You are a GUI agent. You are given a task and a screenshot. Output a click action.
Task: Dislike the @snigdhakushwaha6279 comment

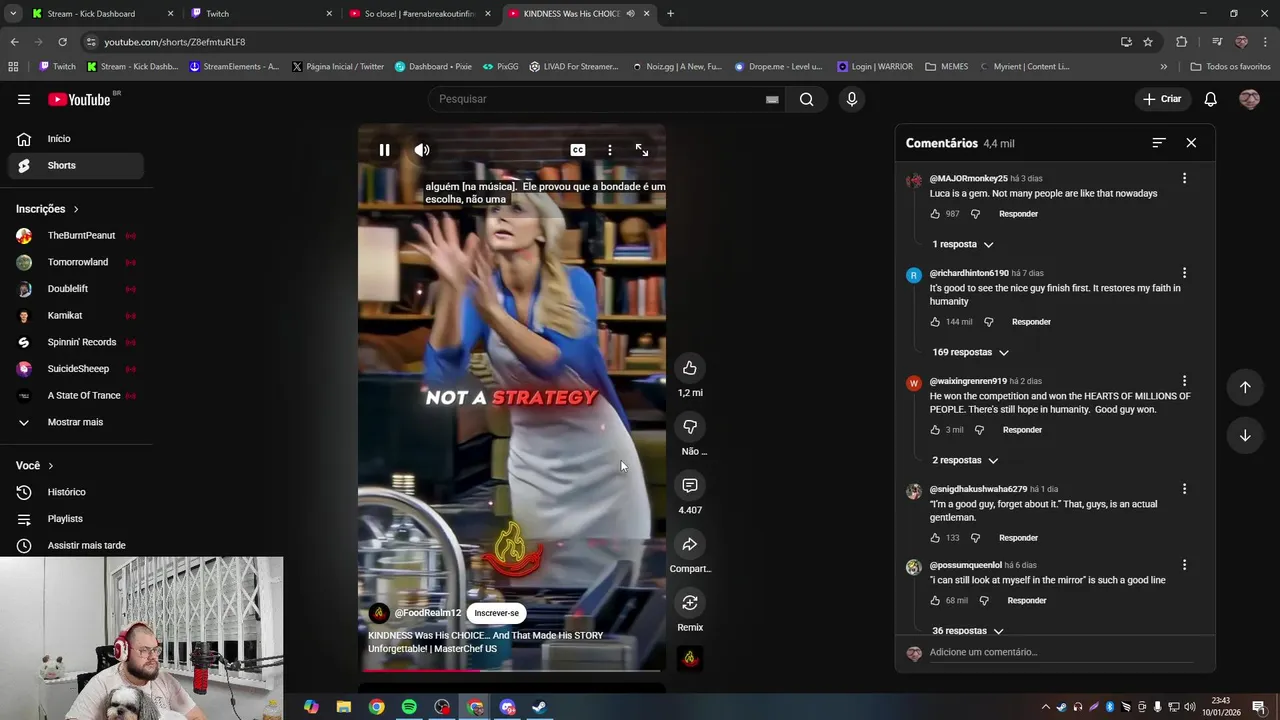tap(975, 538)
